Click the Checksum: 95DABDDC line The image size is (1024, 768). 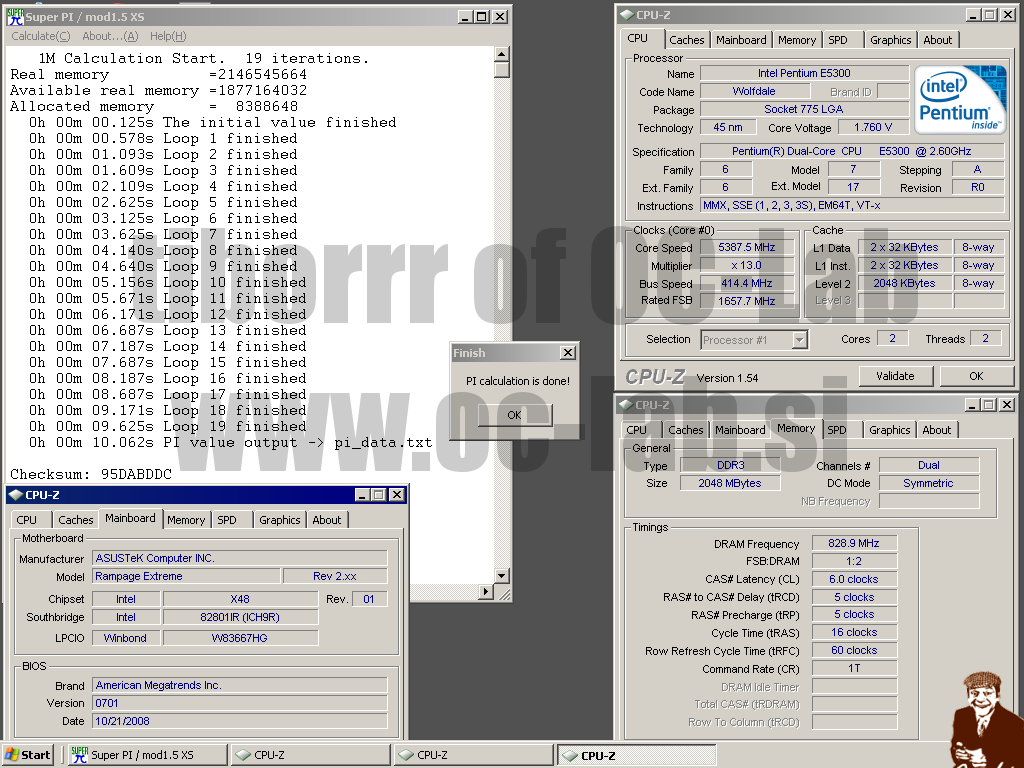[91, 474]
